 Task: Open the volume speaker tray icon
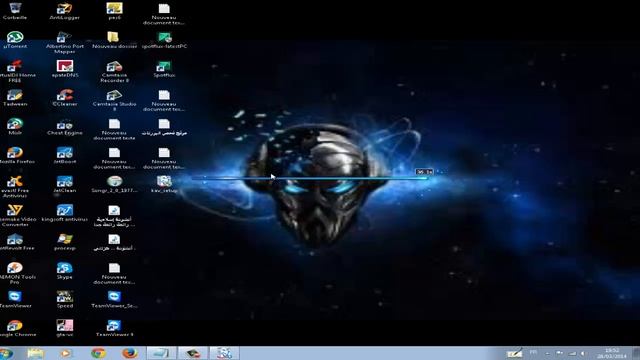click(x=584, y=353)
